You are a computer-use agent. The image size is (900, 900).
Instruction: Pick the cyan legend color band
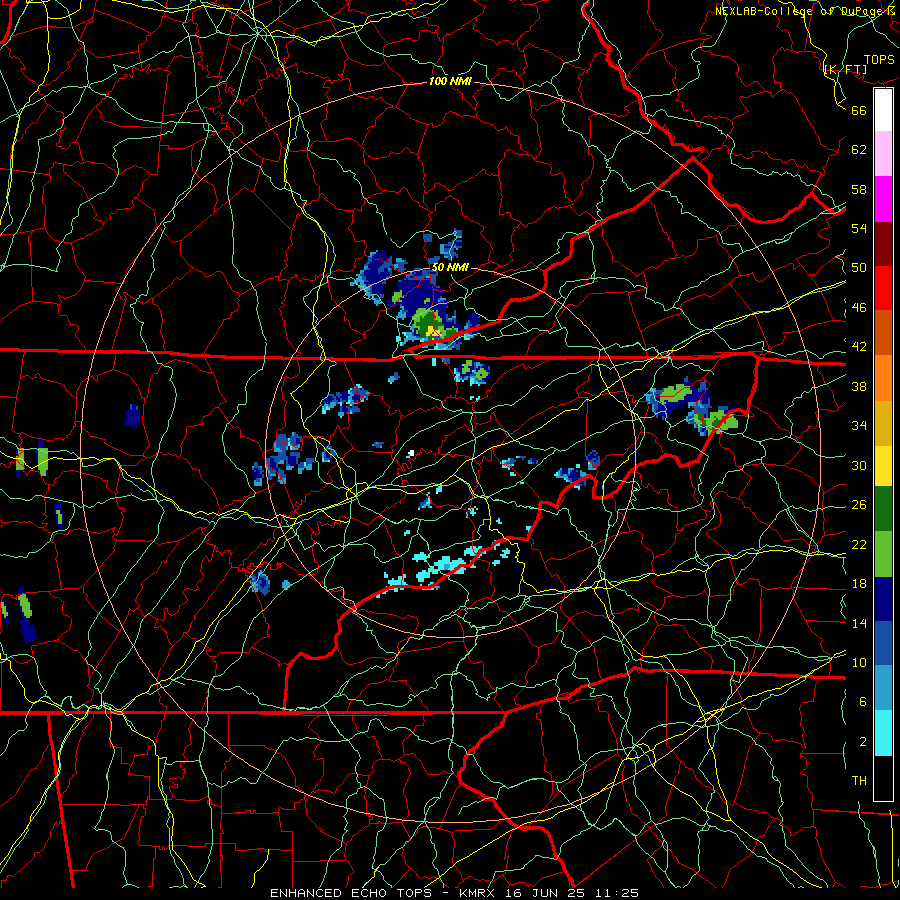(883, 733)
